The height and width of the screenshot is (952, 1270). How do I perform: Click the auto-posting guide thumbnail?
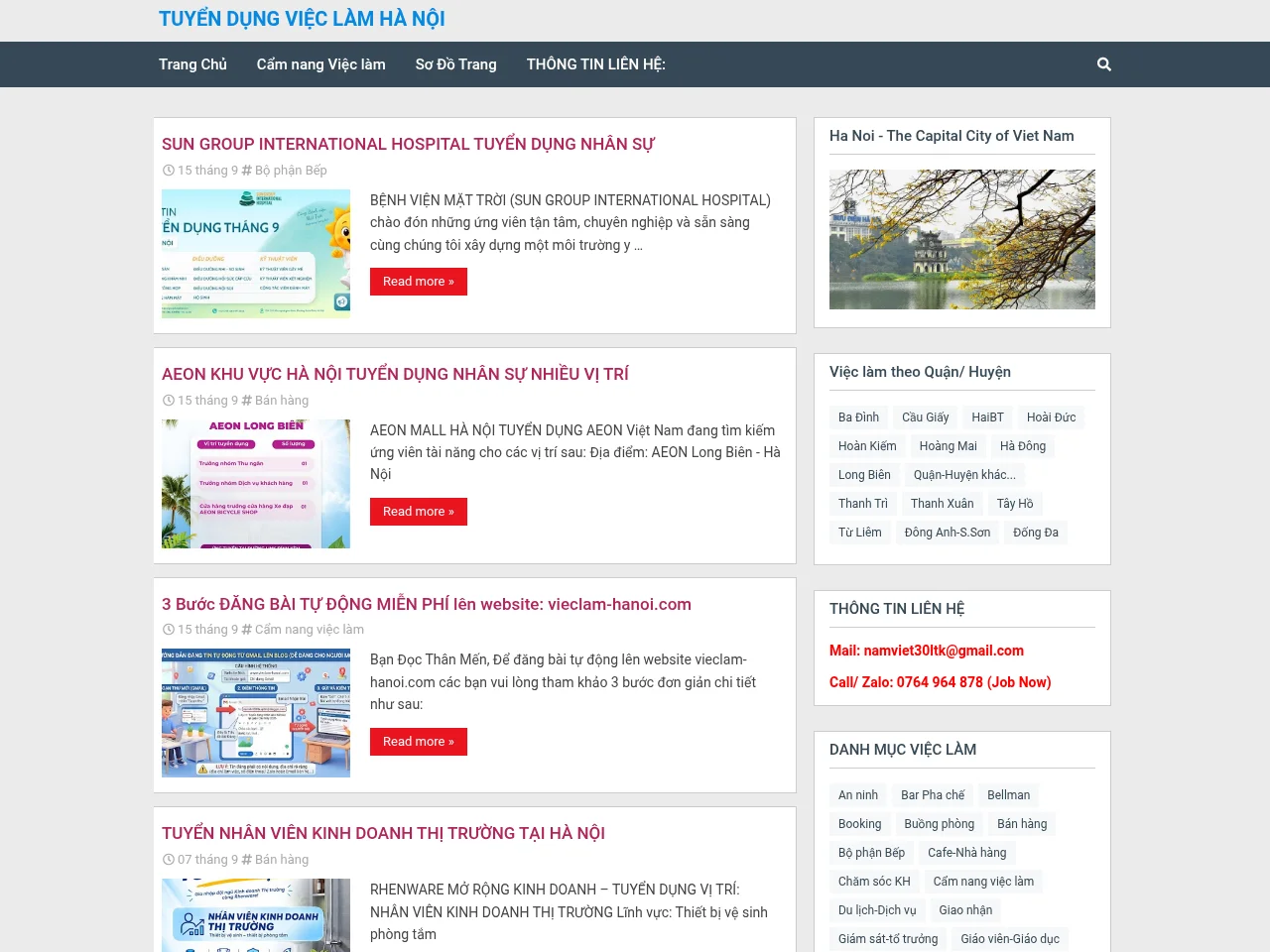(256, 713)
